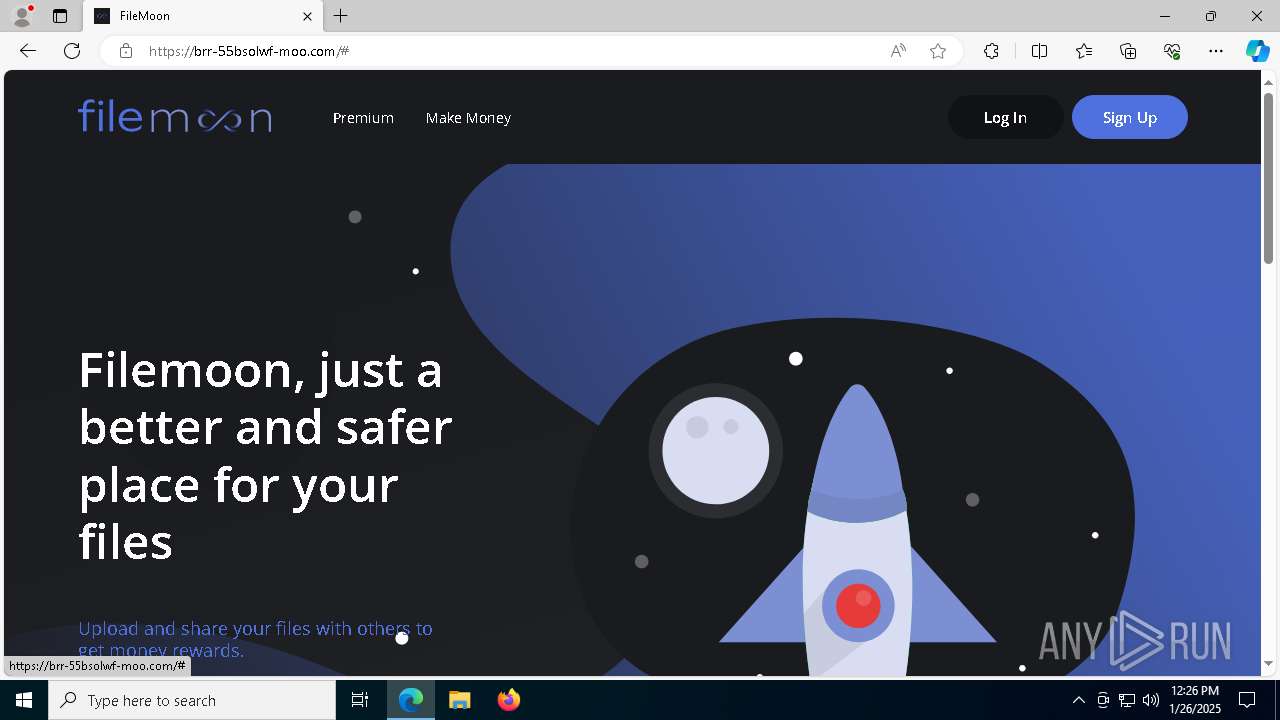Screen dimensions: 1280x720
Task: Click scrollbar up arrow
Action: (1269, 81)
